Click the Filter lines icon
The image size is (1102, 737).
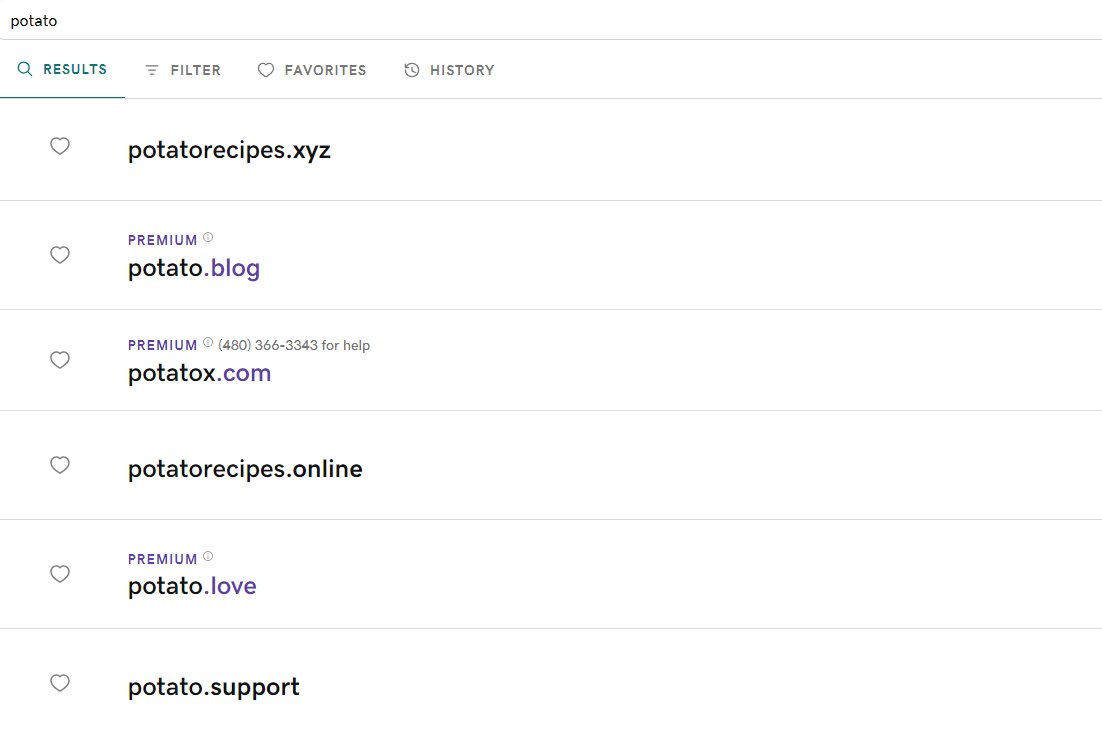(152, 70)
